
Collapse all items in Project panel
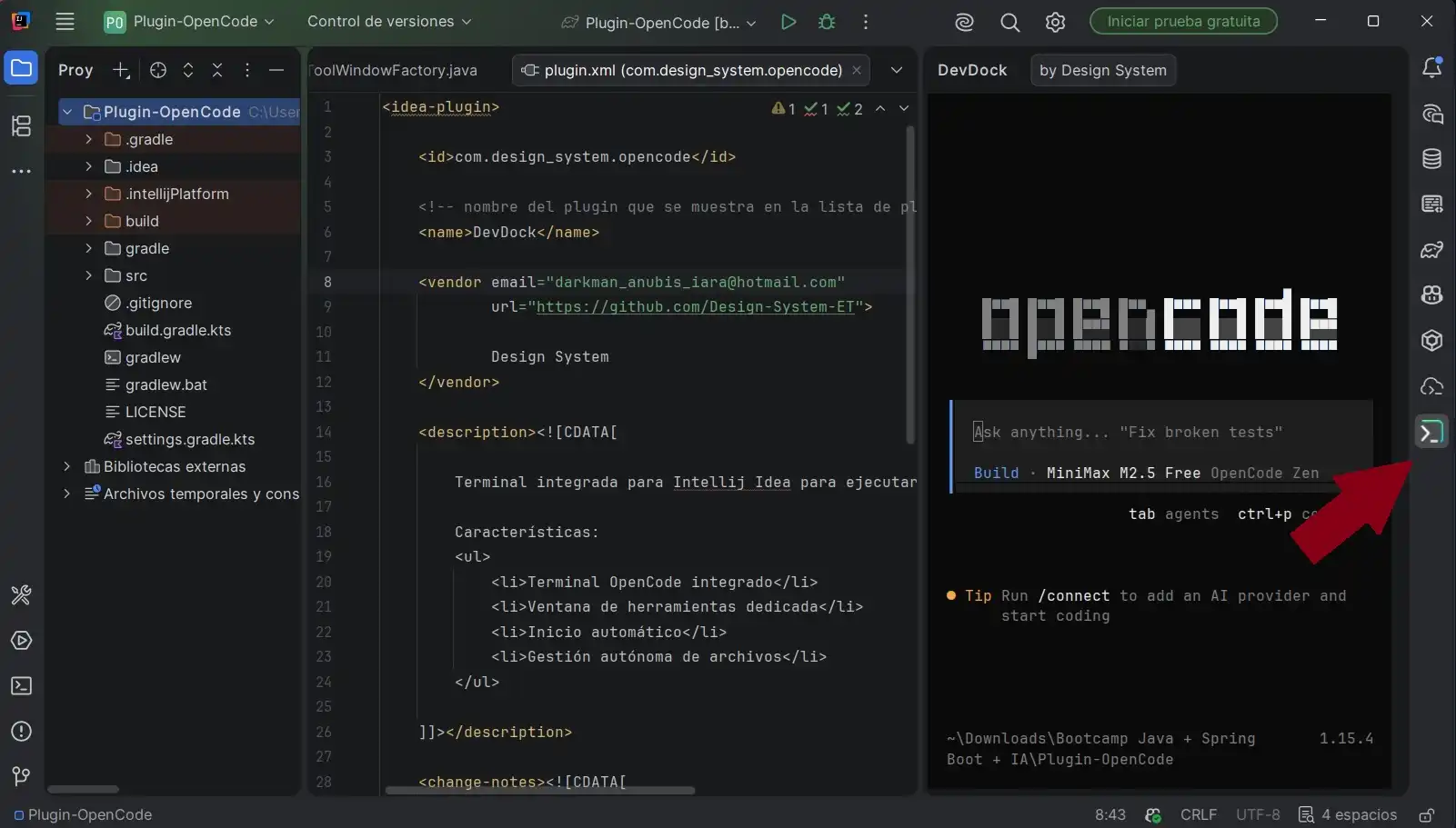coord(217,70)
